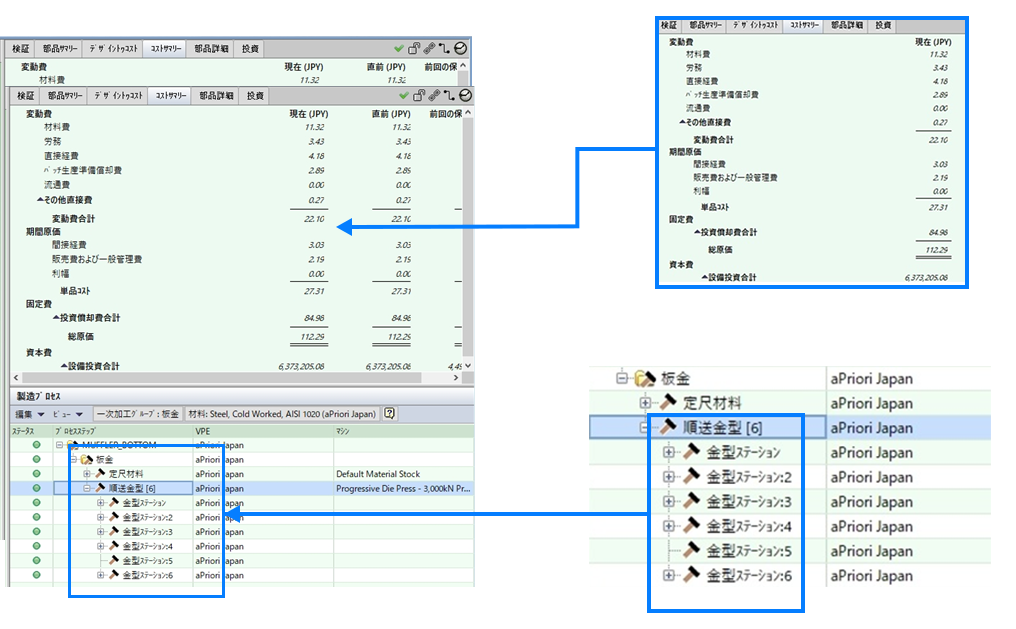The height and width of the screenshot is (629, 1016).
Task: Collapse the その他直接費 row in the left cost summary
Action: [x=38, y=199]
